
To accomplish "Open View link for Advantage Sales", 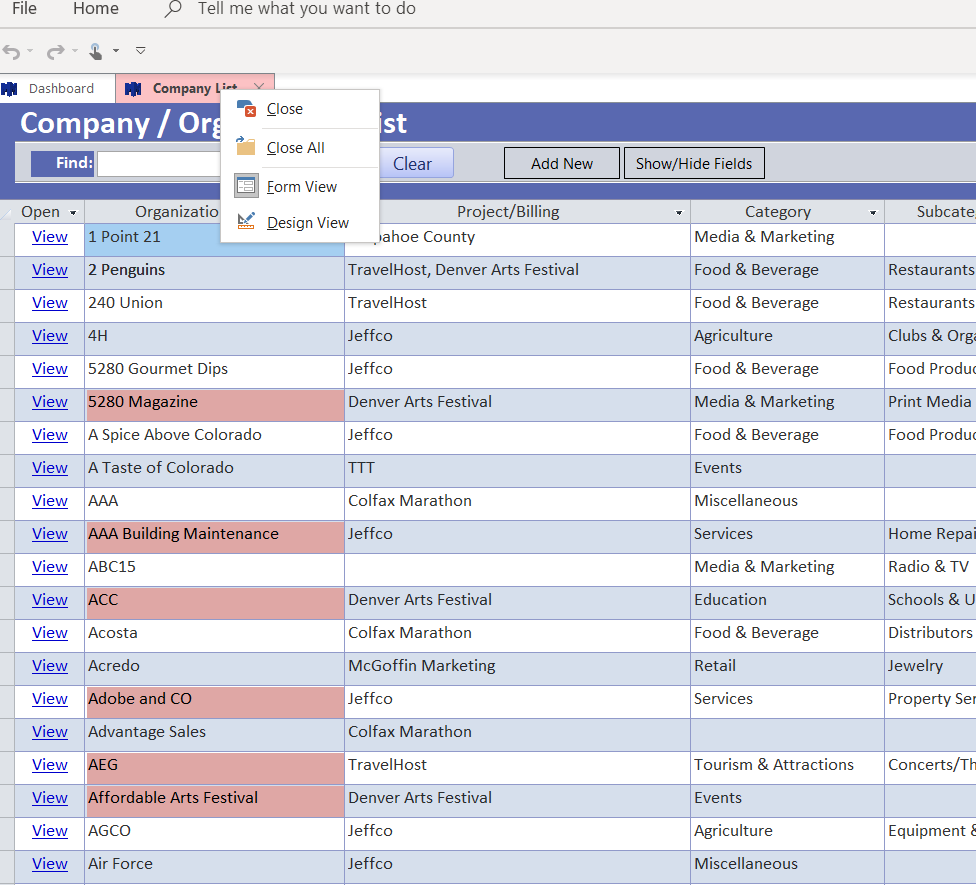I will 50,732.
